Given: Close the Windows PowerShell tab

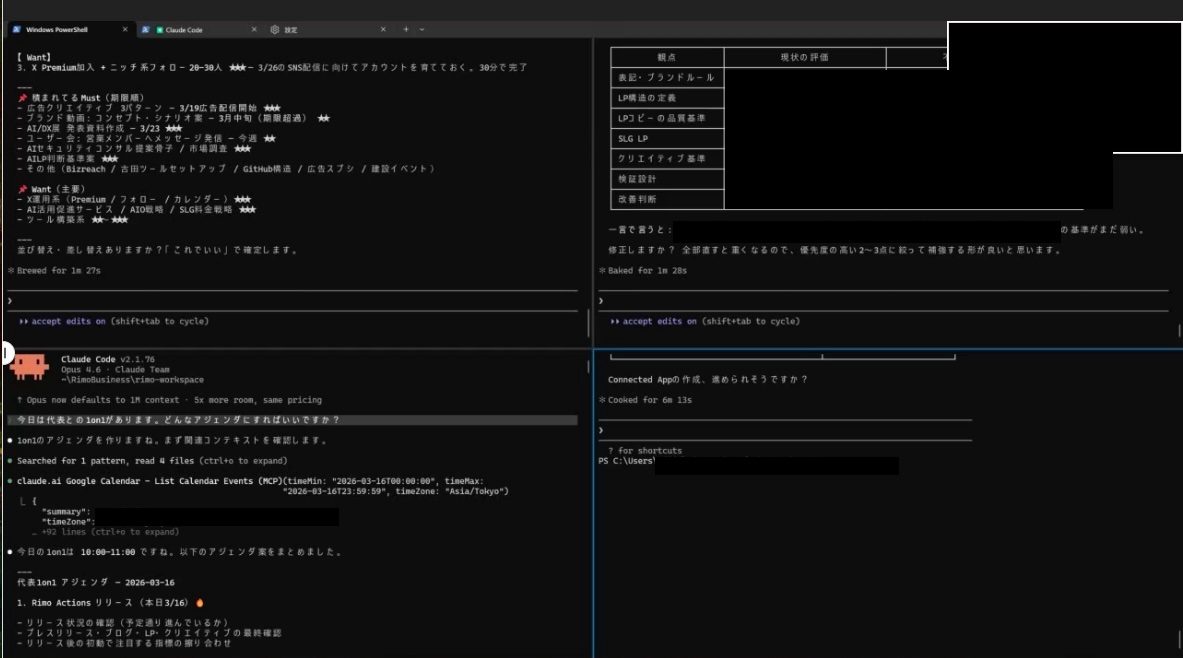Looking at the screenshot, I should [x=124, y=30].
